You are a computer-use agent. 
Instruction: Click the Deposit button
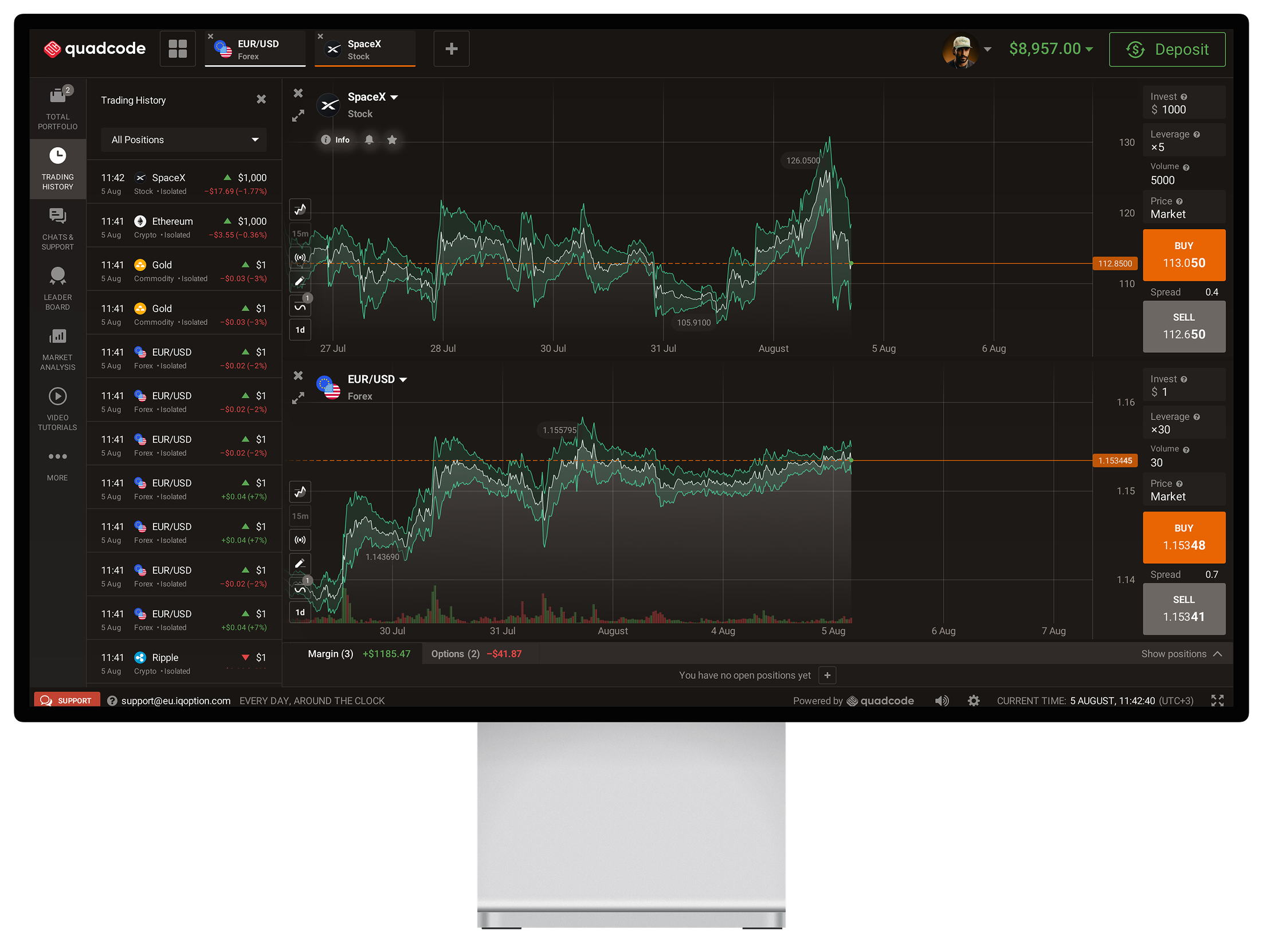tap(1167, 49)
